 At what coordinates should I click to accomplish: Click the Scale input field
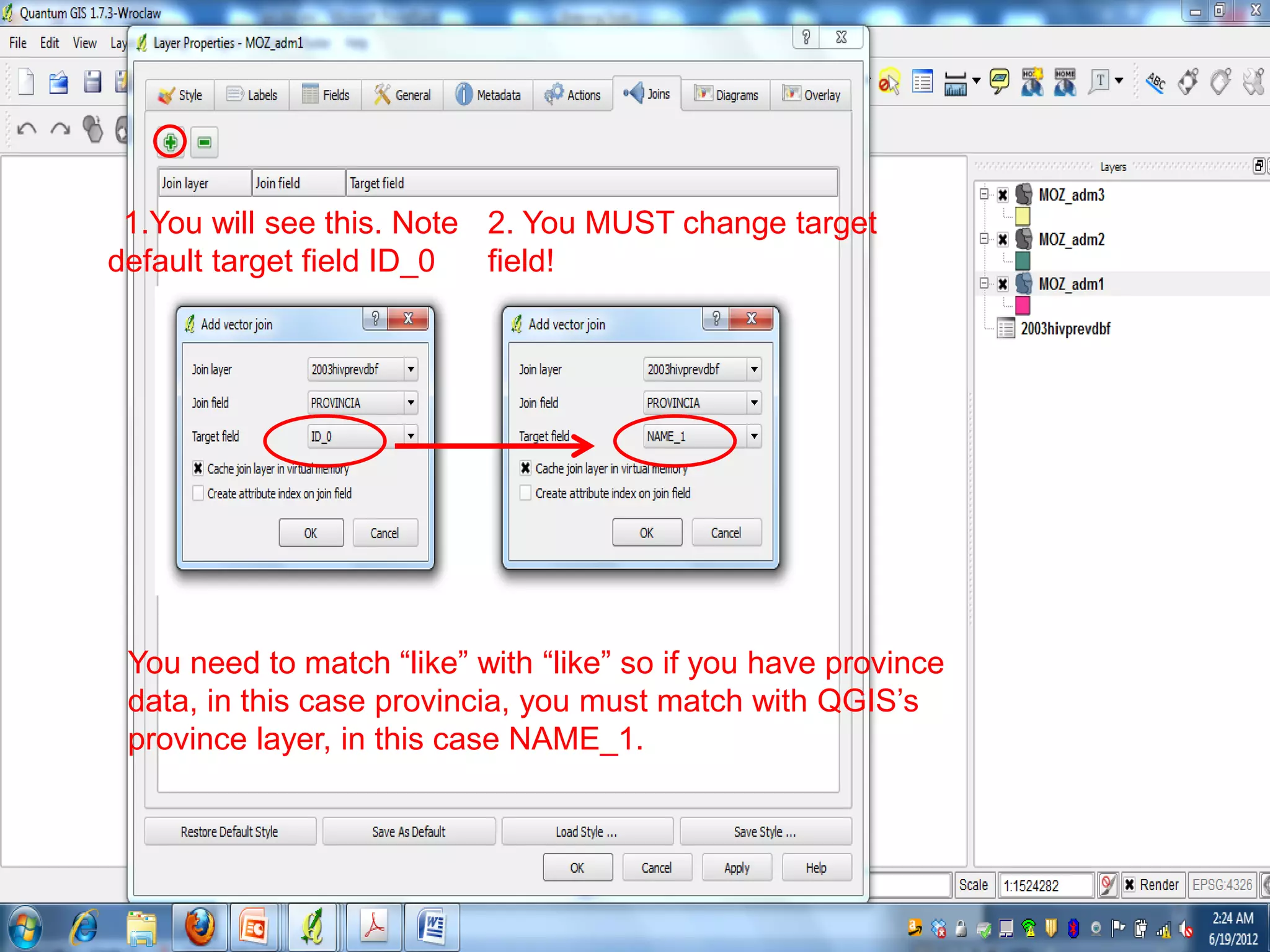click(x=1046, y=885)
